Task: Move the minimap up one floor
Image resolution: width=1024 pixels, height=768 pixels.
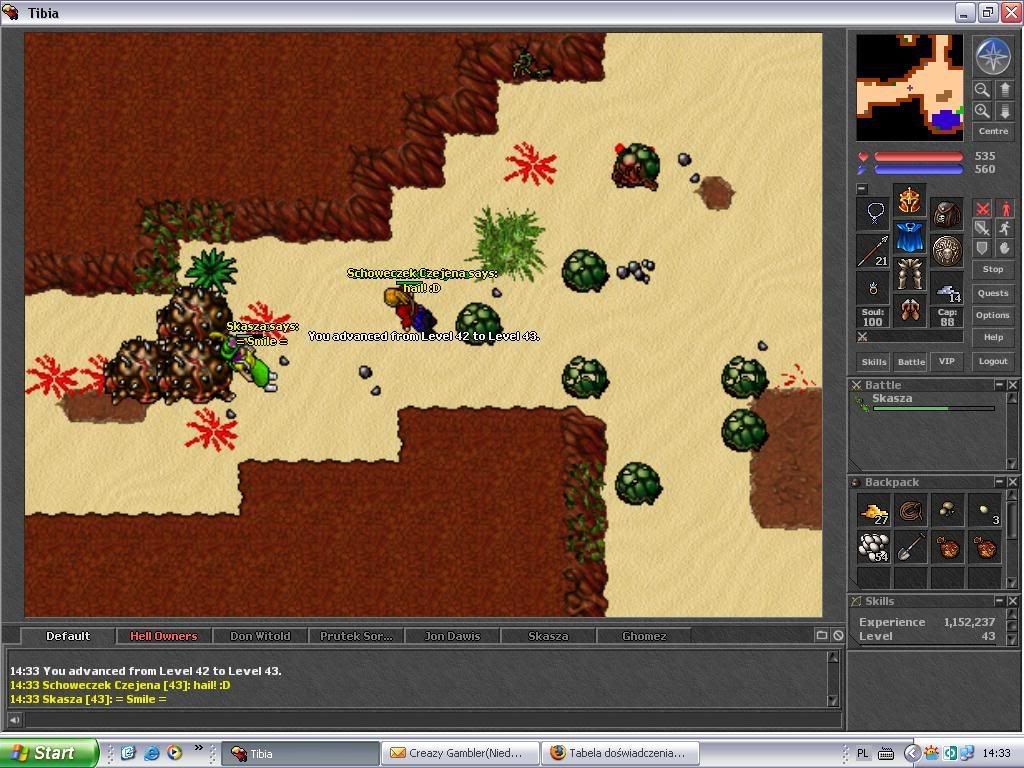Action: coord(1004,89)
